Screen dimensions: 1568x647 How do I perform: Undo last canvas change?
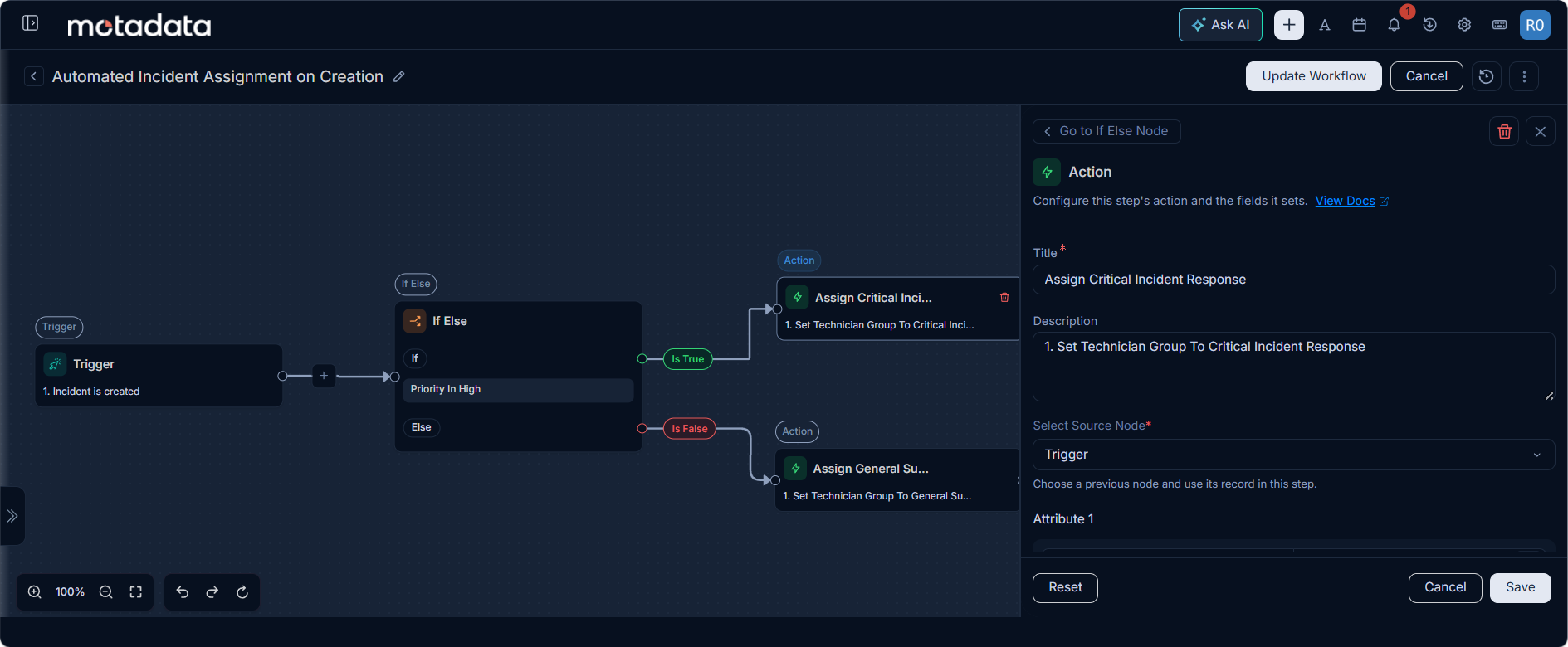click(183, 592)
